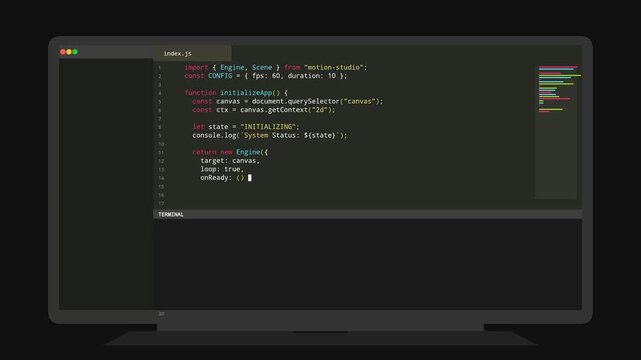Viewport: 641px width, 360px height.
Task: Click the "INITIALIZING" string on line 8
Action: click(x=268, y=127)
